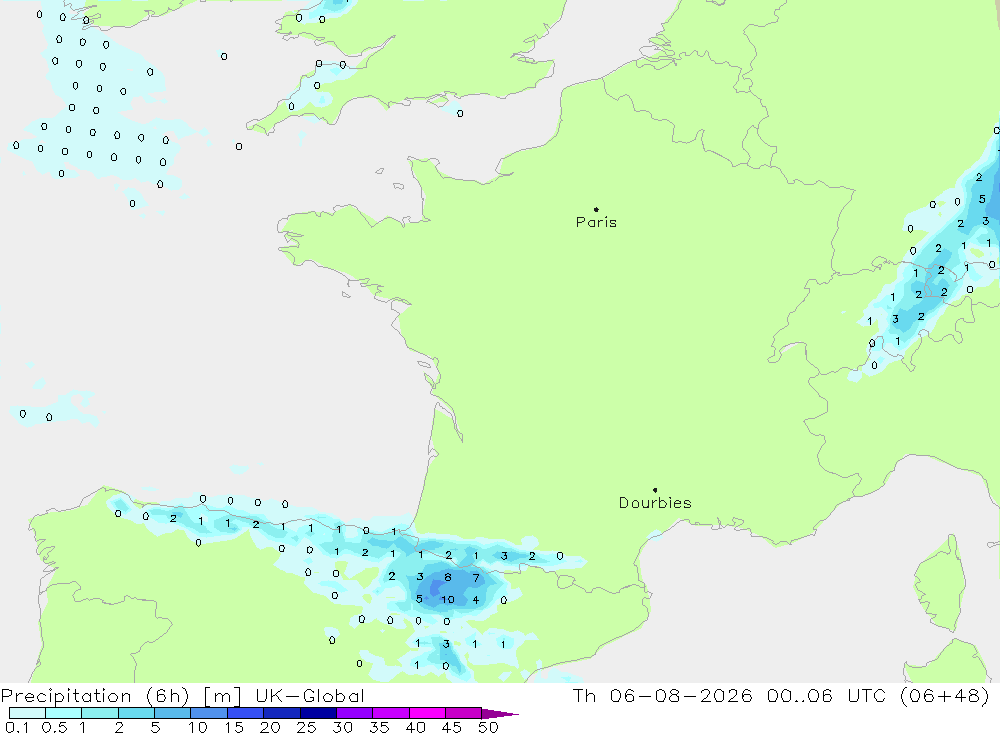Pick the 25–30 navy legend swatch
The height and width of the screenshot is (733, 1000).
(x=318, y=713)
